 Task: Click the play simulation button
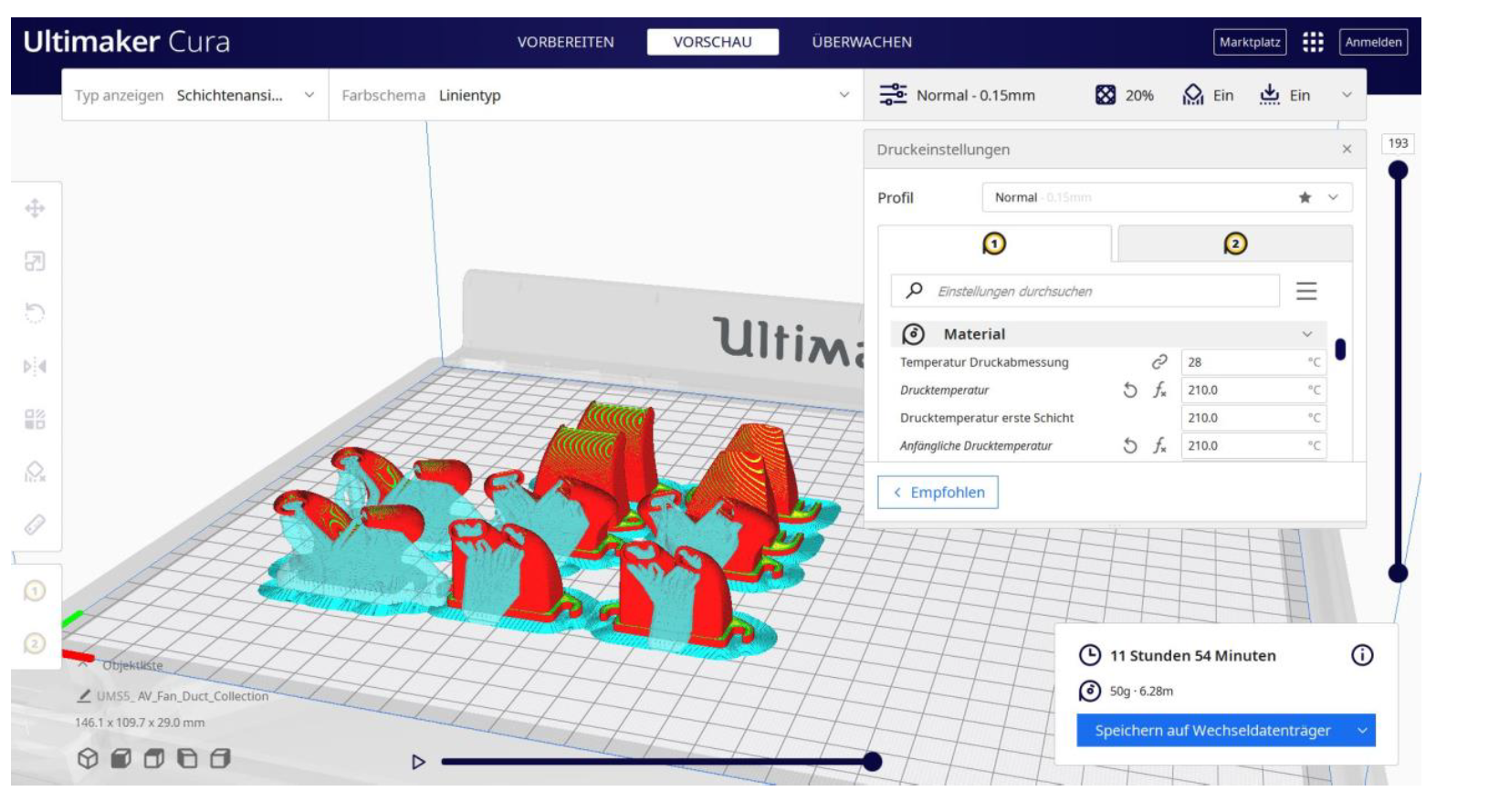coord(418,762)
